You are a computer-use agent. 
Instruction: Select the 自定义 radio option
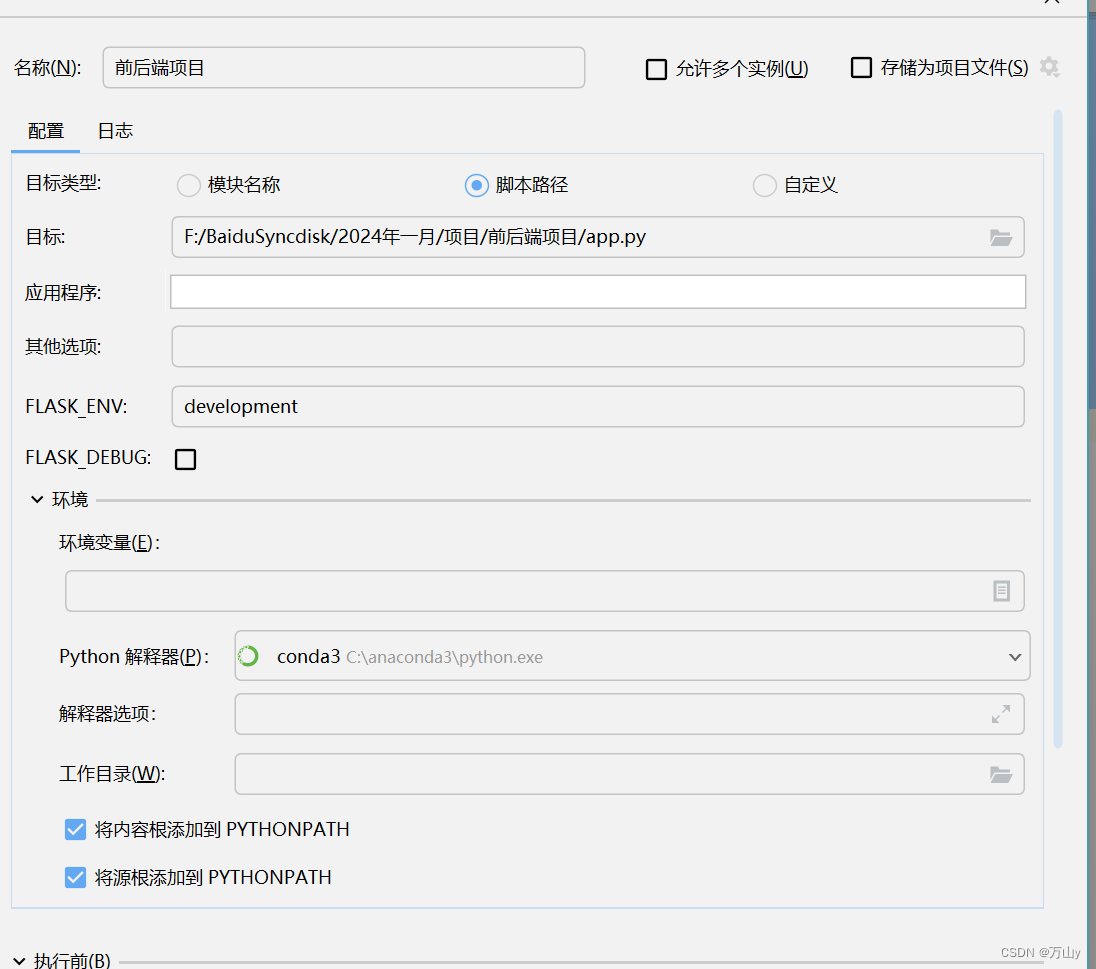764,185
